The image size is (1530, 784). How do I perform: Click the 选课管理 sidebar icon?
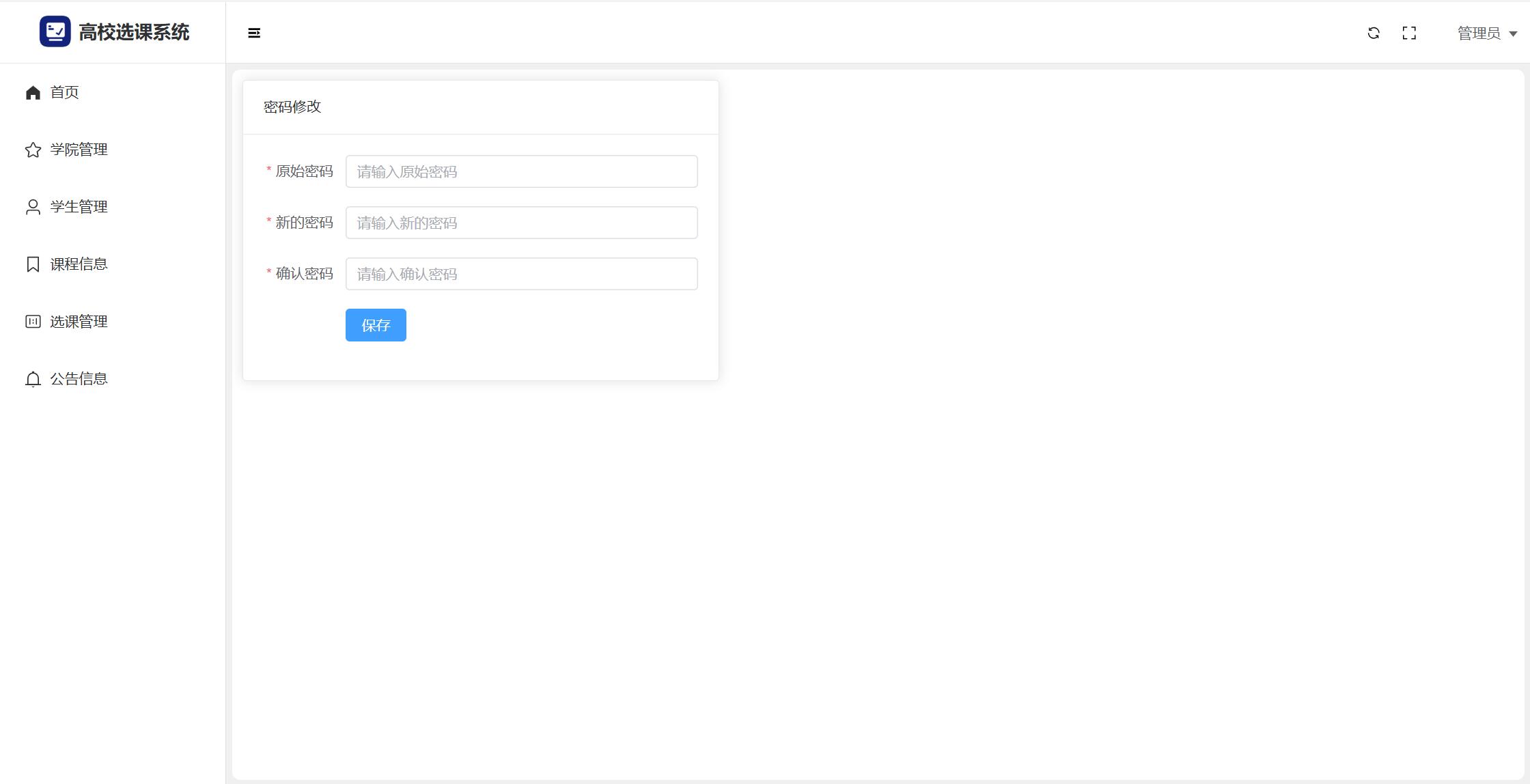(33, 322)
